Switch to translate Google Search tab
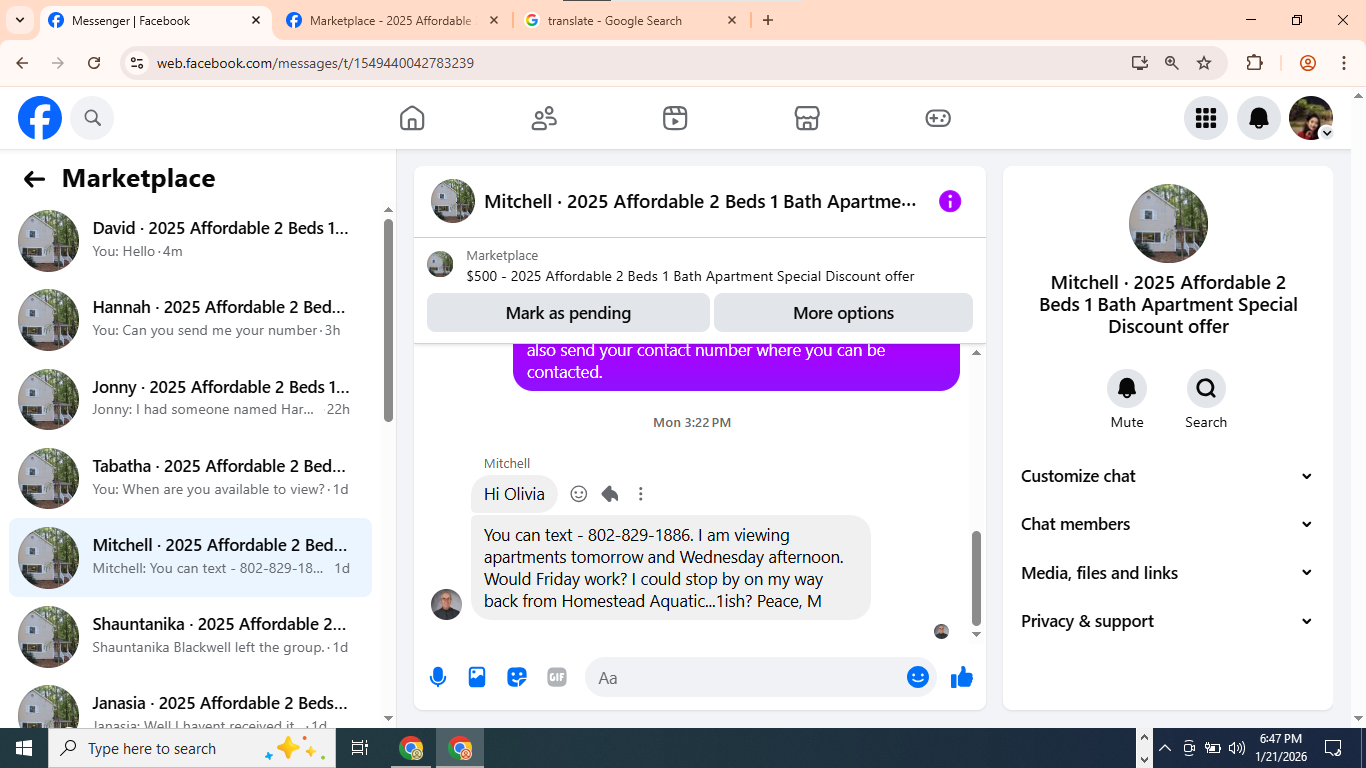This screenshot has height=768, width=1366. (630, 20)
